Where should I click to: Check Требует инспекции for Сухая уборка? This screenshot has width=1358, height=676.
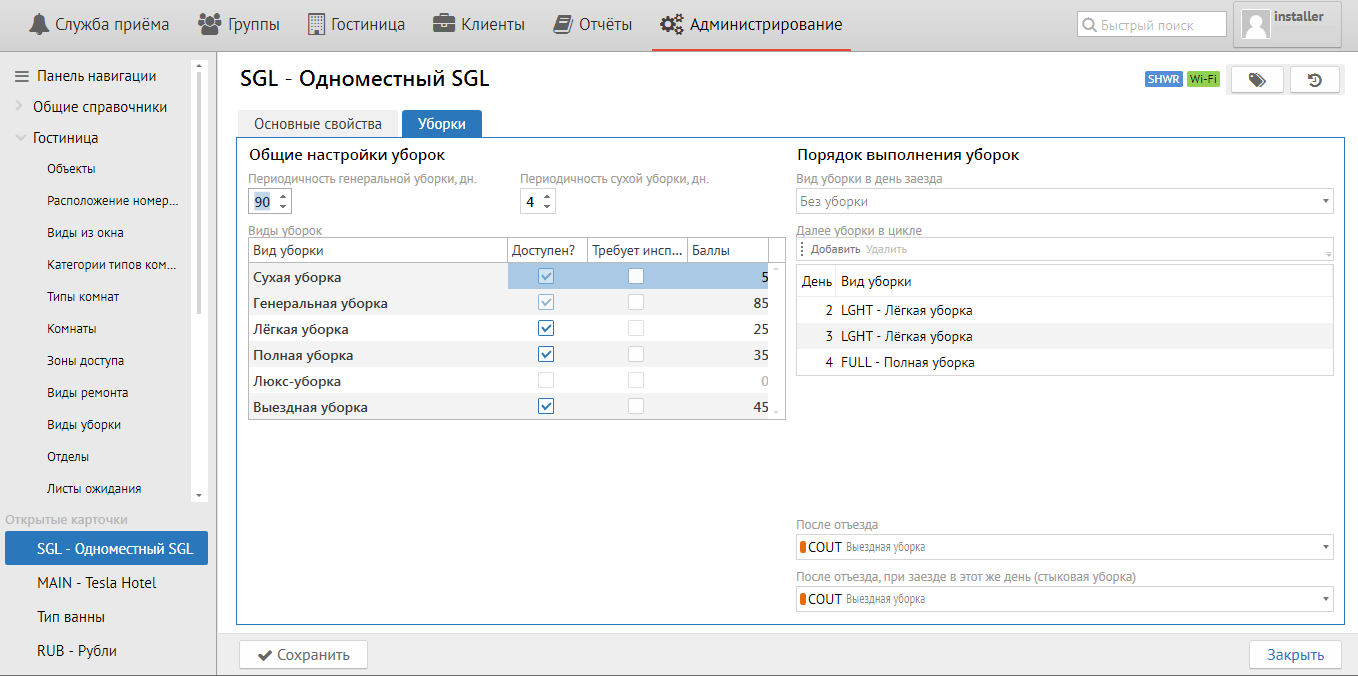point(636,277)
